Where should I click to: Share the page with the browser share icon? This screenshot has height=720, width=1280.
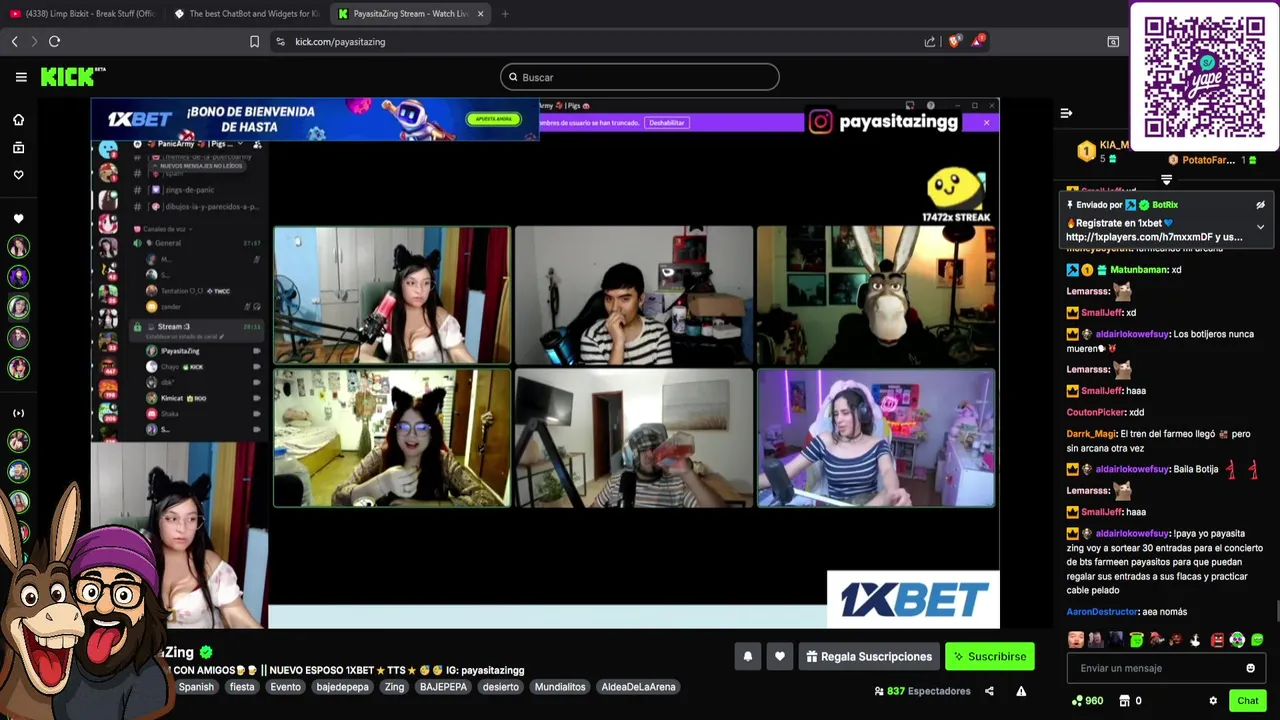pyautogui.click(x=930, y=41)
